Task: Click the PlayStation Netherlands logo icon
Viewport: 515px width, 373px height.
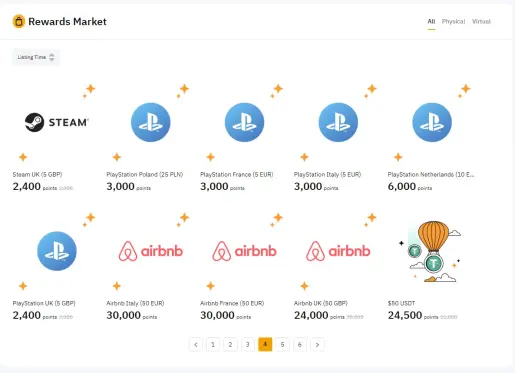Action: [432, 122]
